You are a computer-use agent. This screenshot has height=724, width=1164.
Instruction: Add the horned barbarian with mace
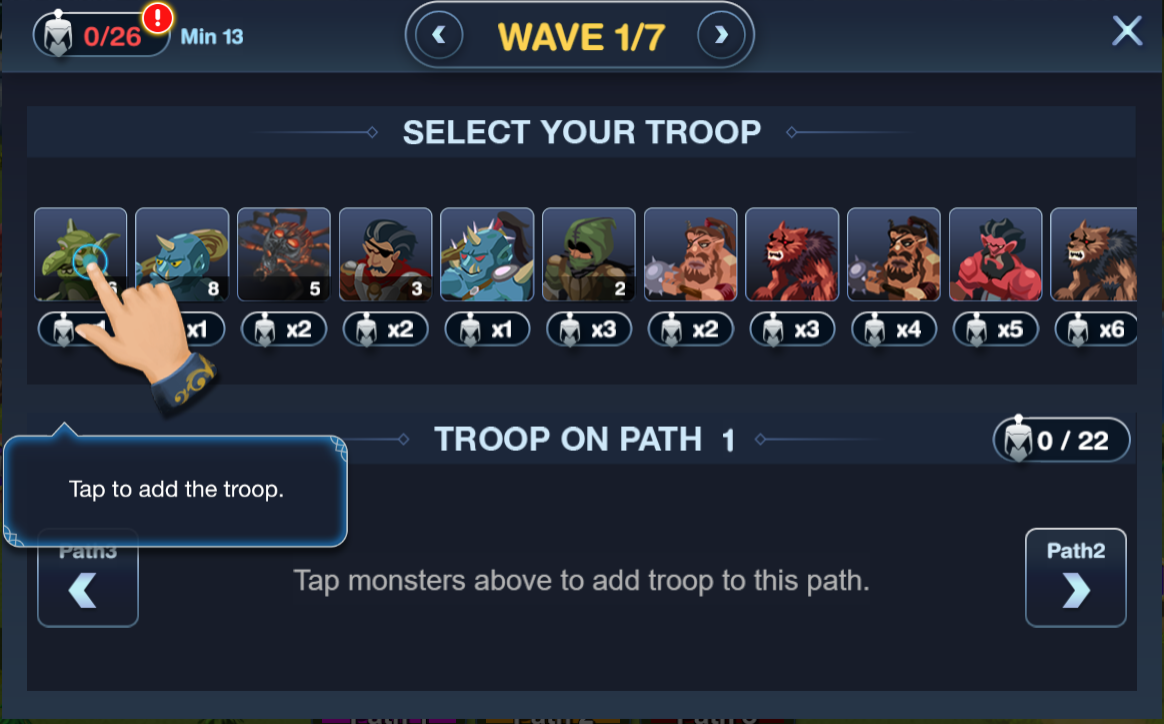click(690, 255)
